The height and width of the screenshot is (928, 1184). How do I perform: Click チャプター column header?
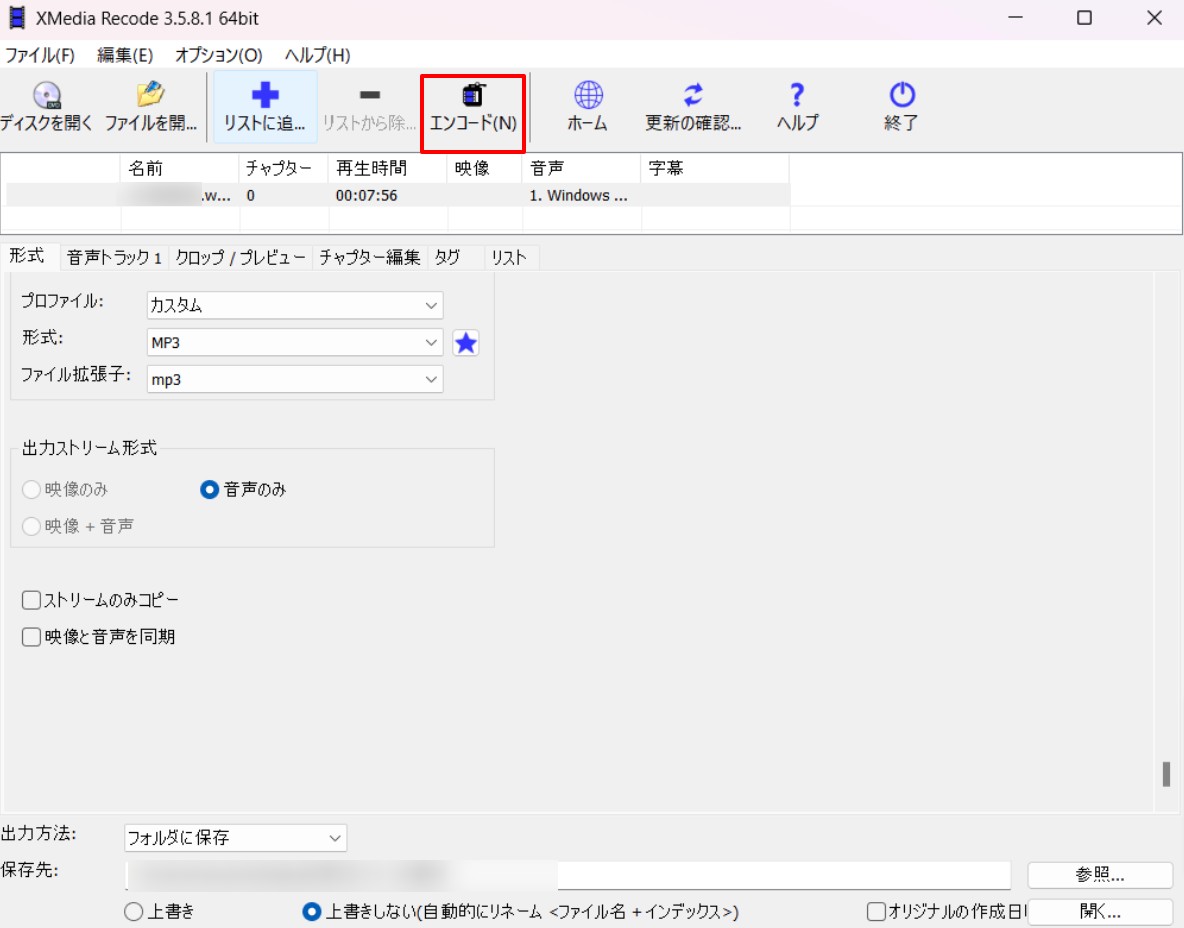pos(284,168)
